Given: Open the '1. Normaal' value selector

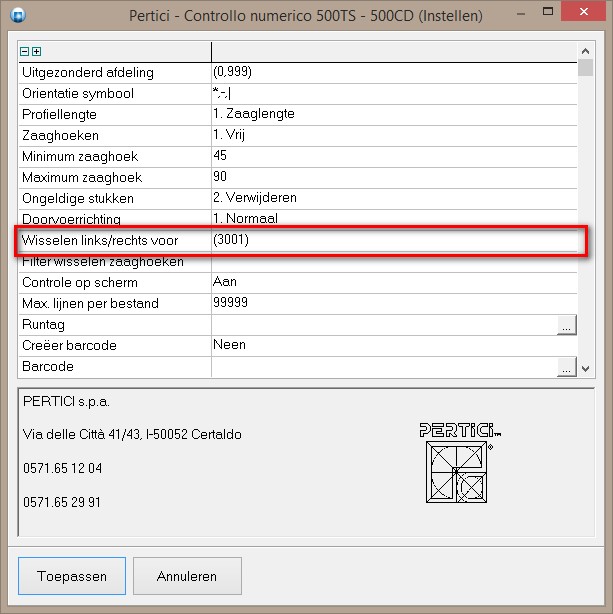Looking at the screenshot, I should 394,219.
